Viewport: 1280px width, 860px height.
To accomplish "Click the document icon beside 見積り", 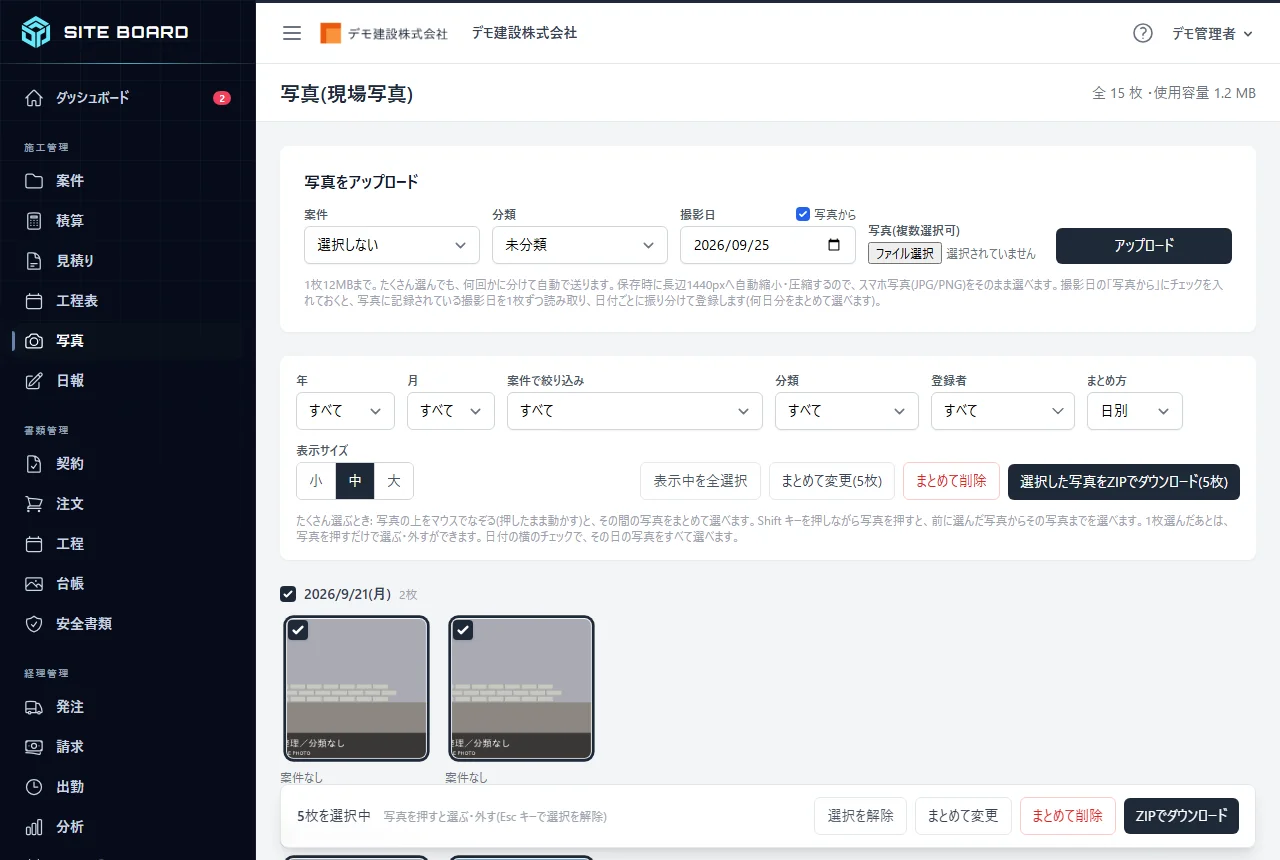I will pos(34,261).
